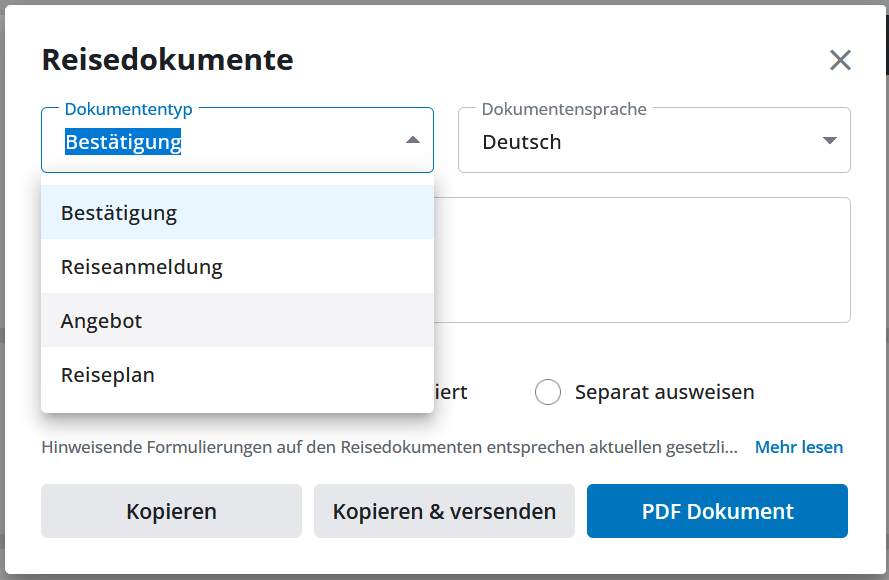
Task: Open the Dokumentensprache dropdown arrow
Action: tap(829, 141)
